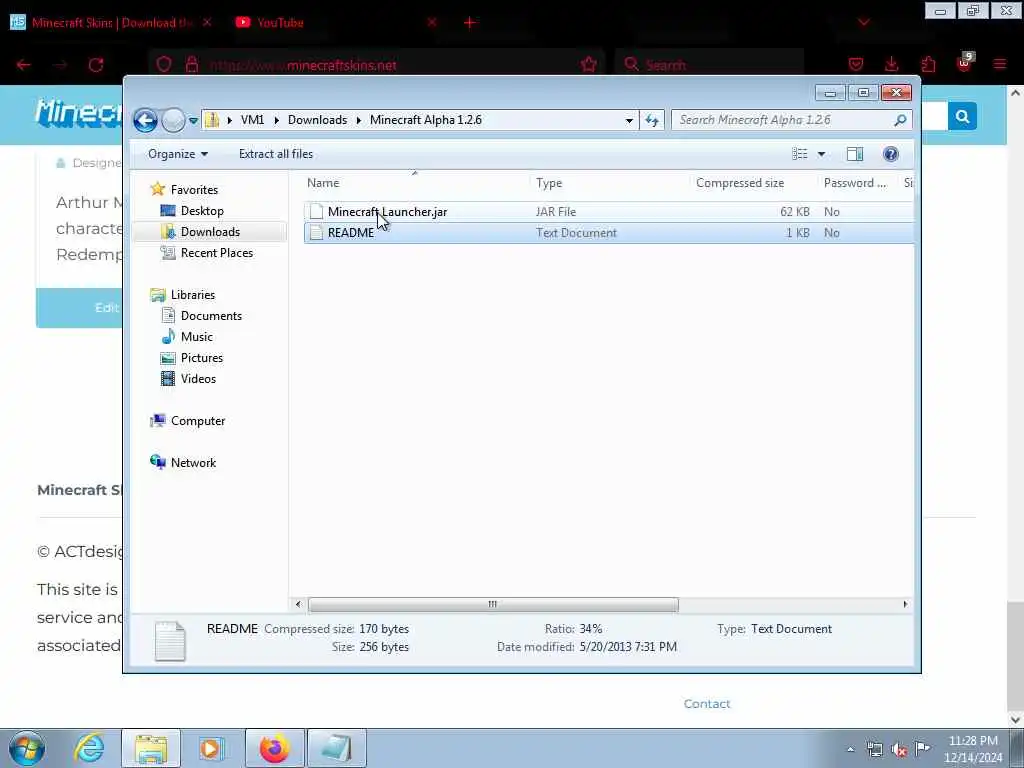
Task: Expand the arrow after Downloads breadcrumb
Action: (359, 120)
